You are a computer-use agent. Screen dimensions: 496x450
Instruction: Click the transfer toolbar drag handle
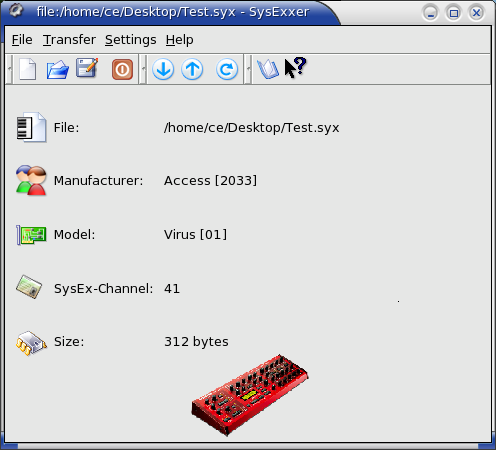(x=143, y=69)
